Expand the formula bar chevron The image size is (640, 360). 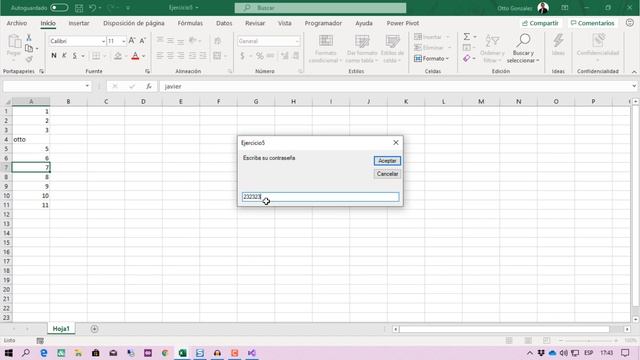634,86
